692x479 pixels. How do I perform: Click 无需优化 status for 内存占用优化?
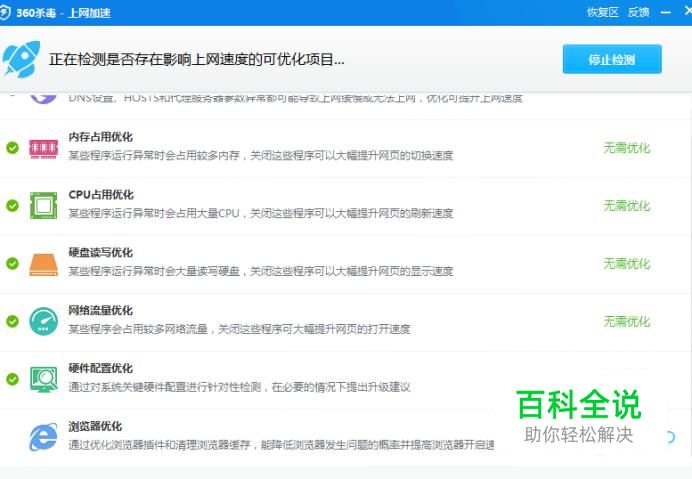coord(627,148)
